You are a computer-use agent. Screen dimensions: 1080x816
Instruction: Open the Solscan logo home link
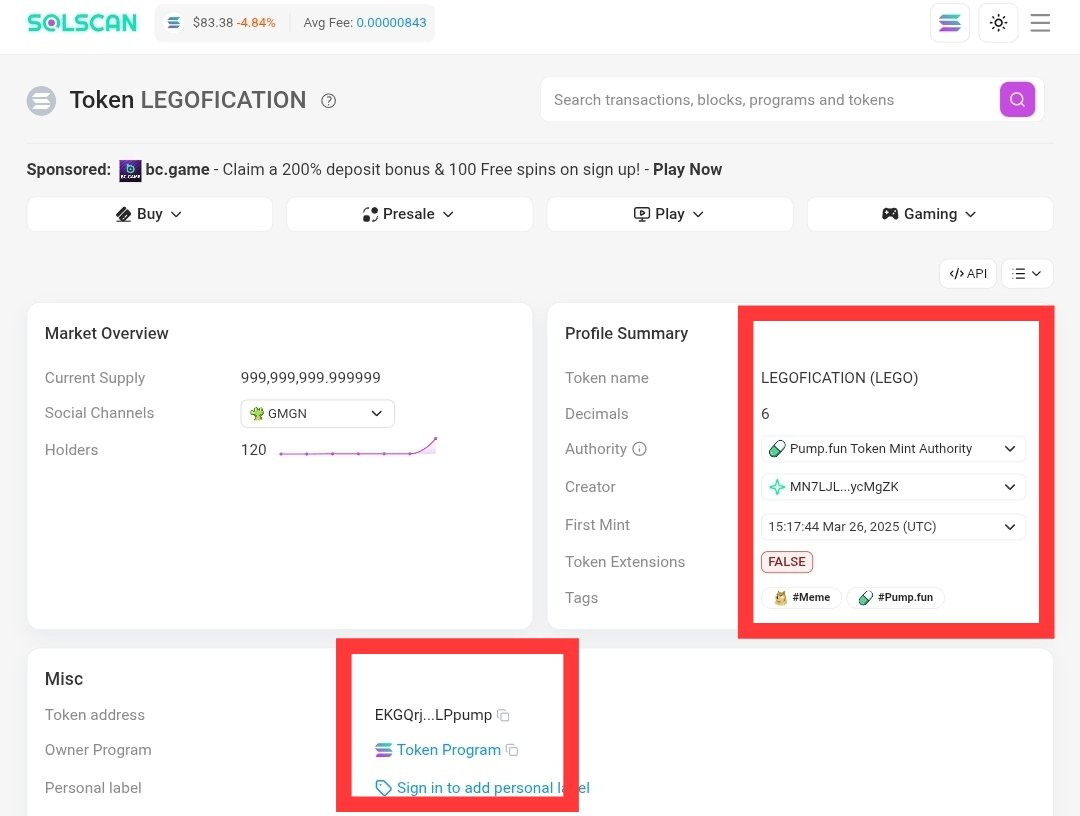pyautogui.click(x=82, y=23)
